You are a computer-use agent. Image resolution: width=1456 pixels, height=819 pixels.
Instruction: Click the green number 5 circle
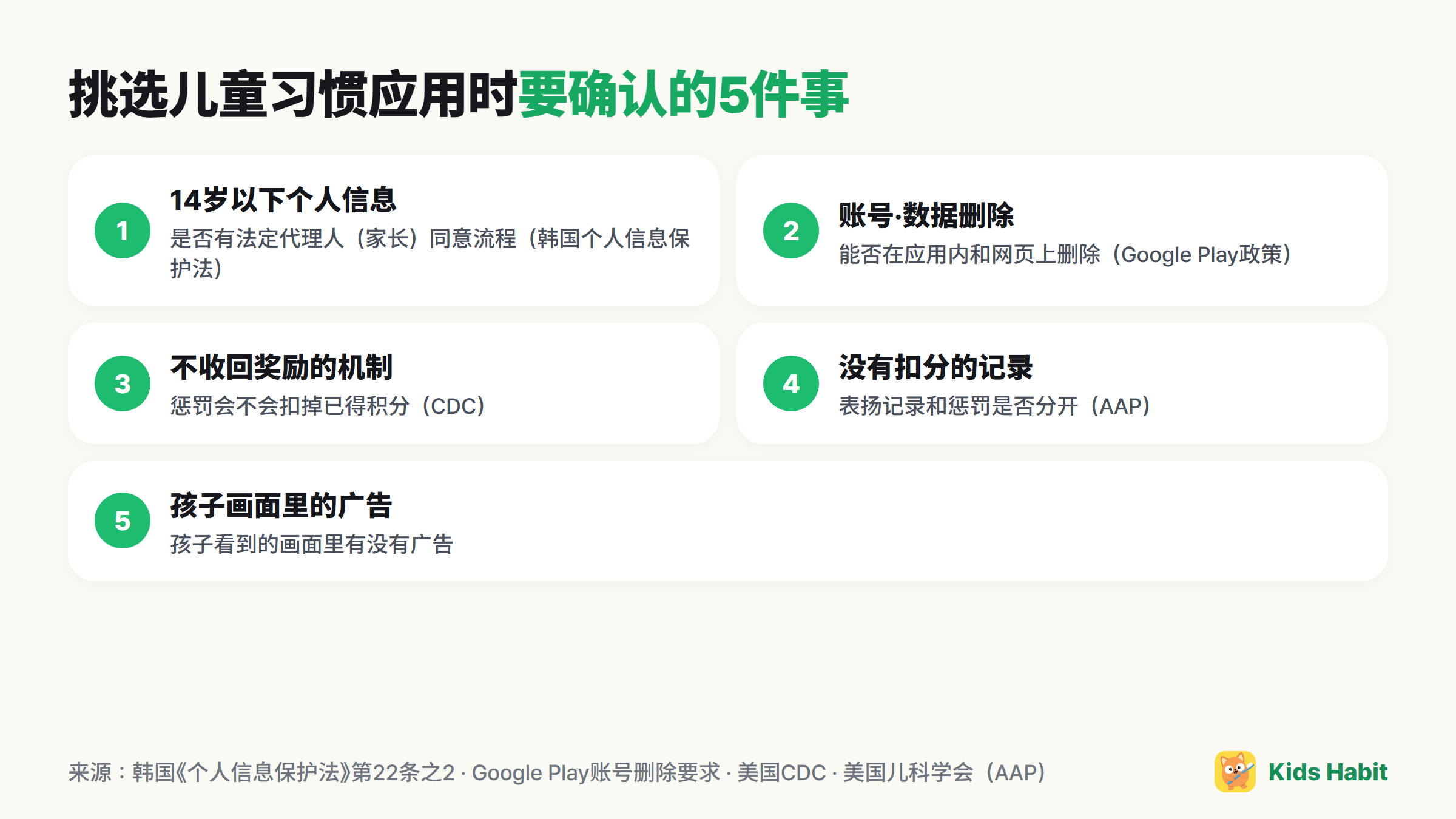pyautogui.click(x=123, y=521)
